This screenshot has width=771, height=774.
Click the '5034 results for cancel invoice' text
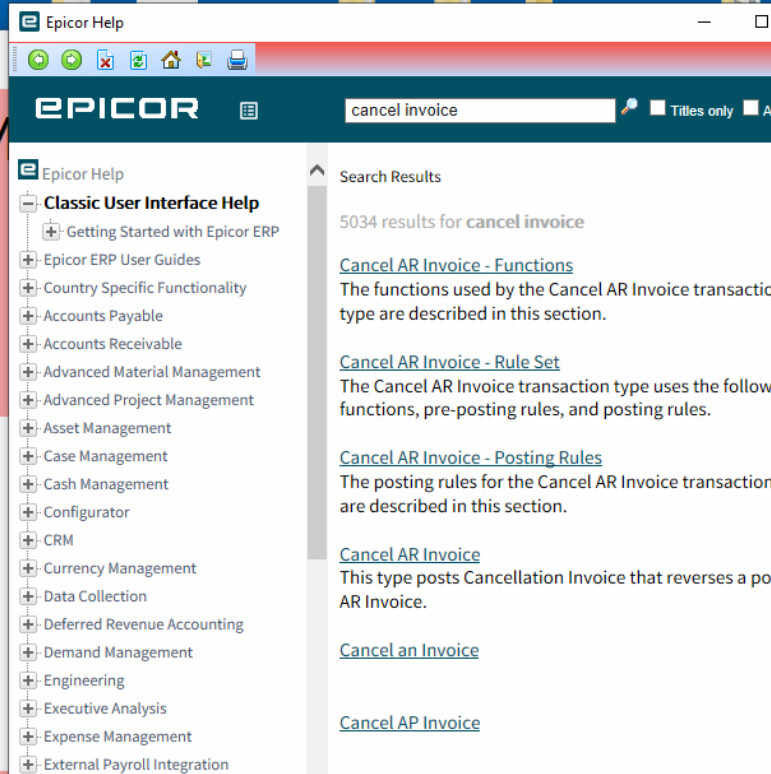pos(462,222)
